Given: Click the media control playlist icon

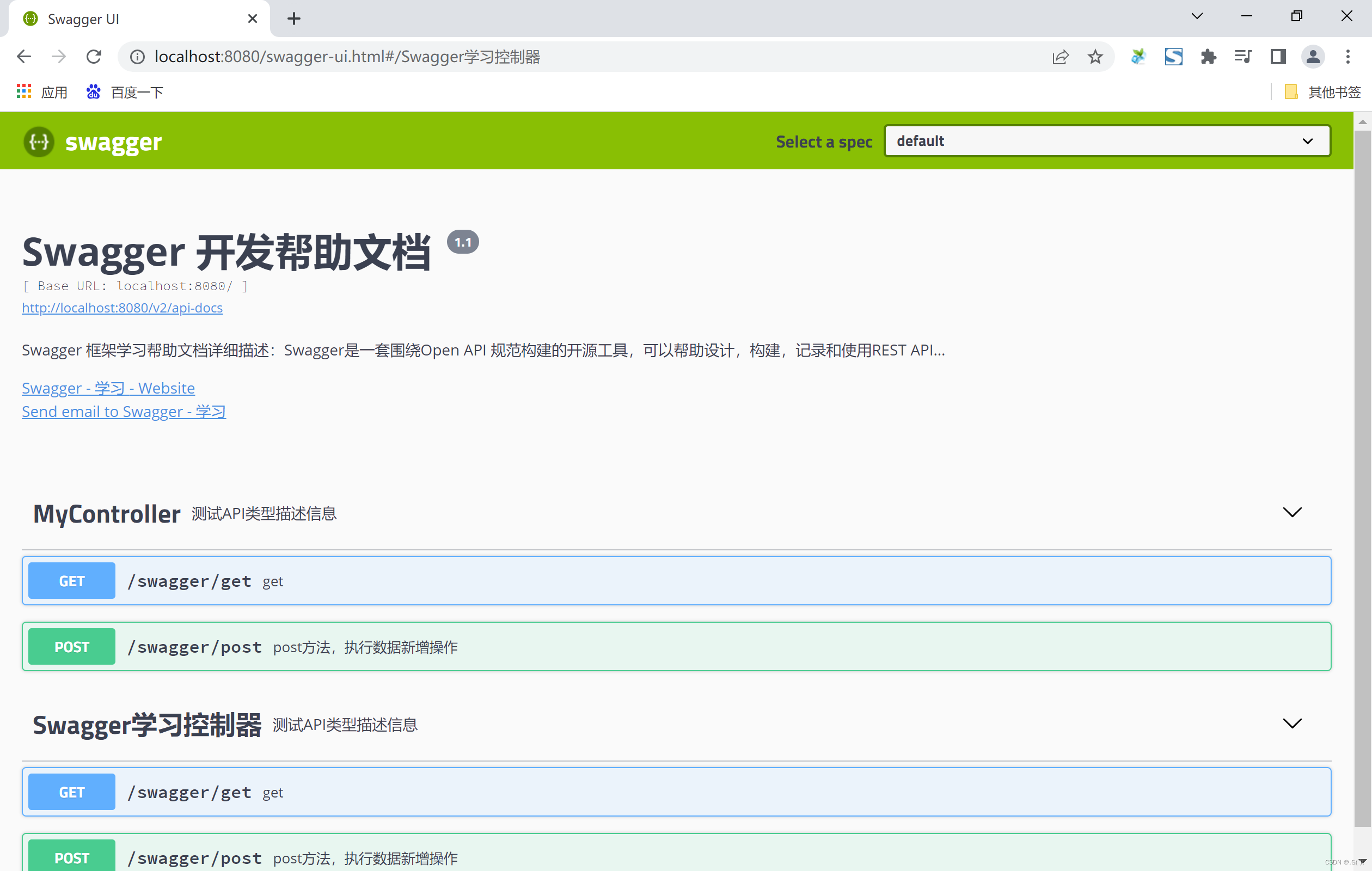Looking at the screenshot, I should tap(1242, 57).
